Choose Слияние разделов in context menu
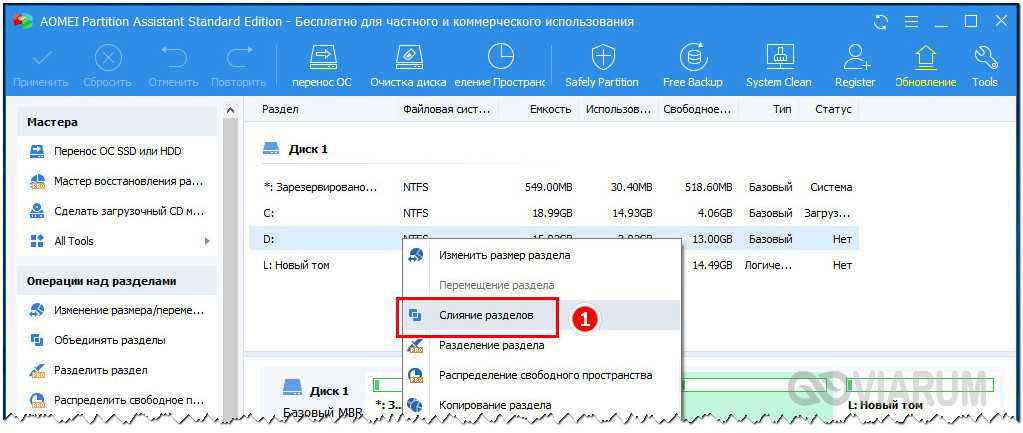 coord(486,315)
